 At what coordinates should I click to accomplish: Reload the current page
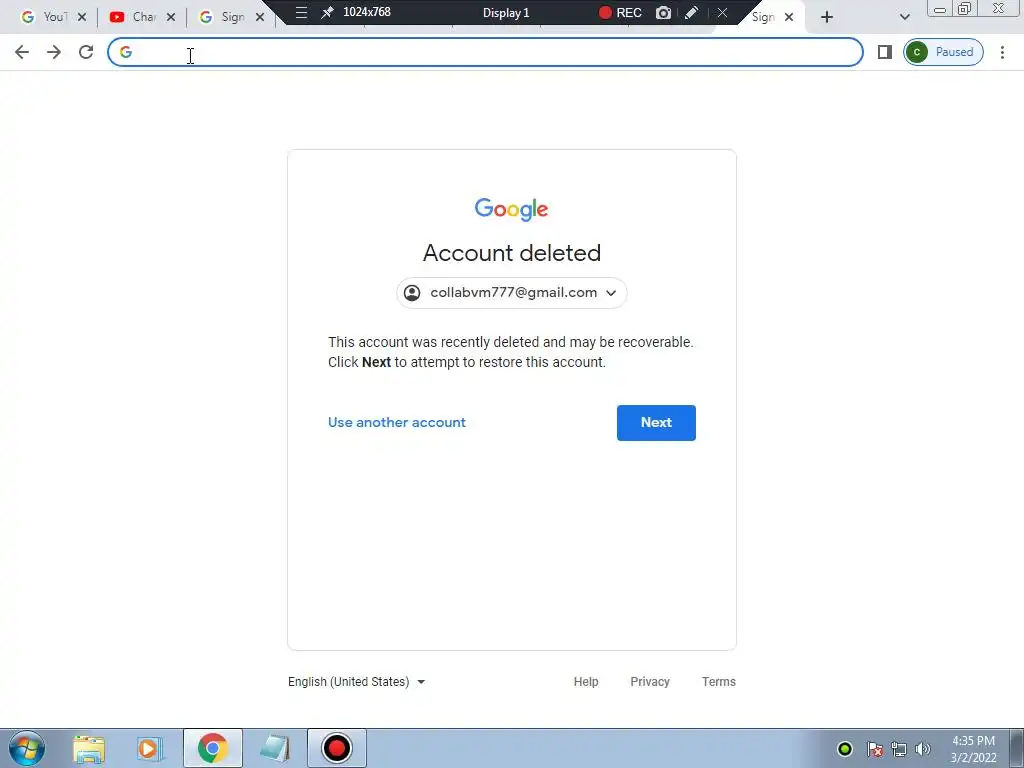86,52
